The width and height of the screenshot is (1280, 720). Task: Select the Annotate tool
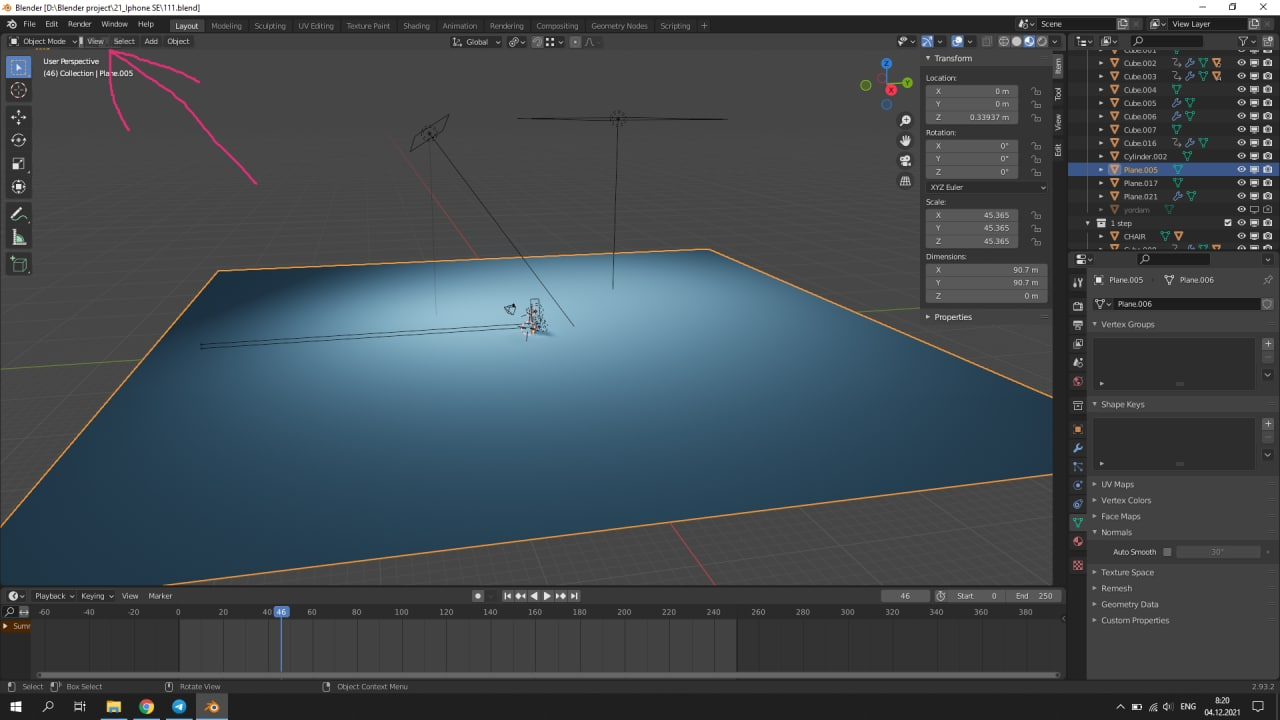pyautogui.click(x=18, y=214)
